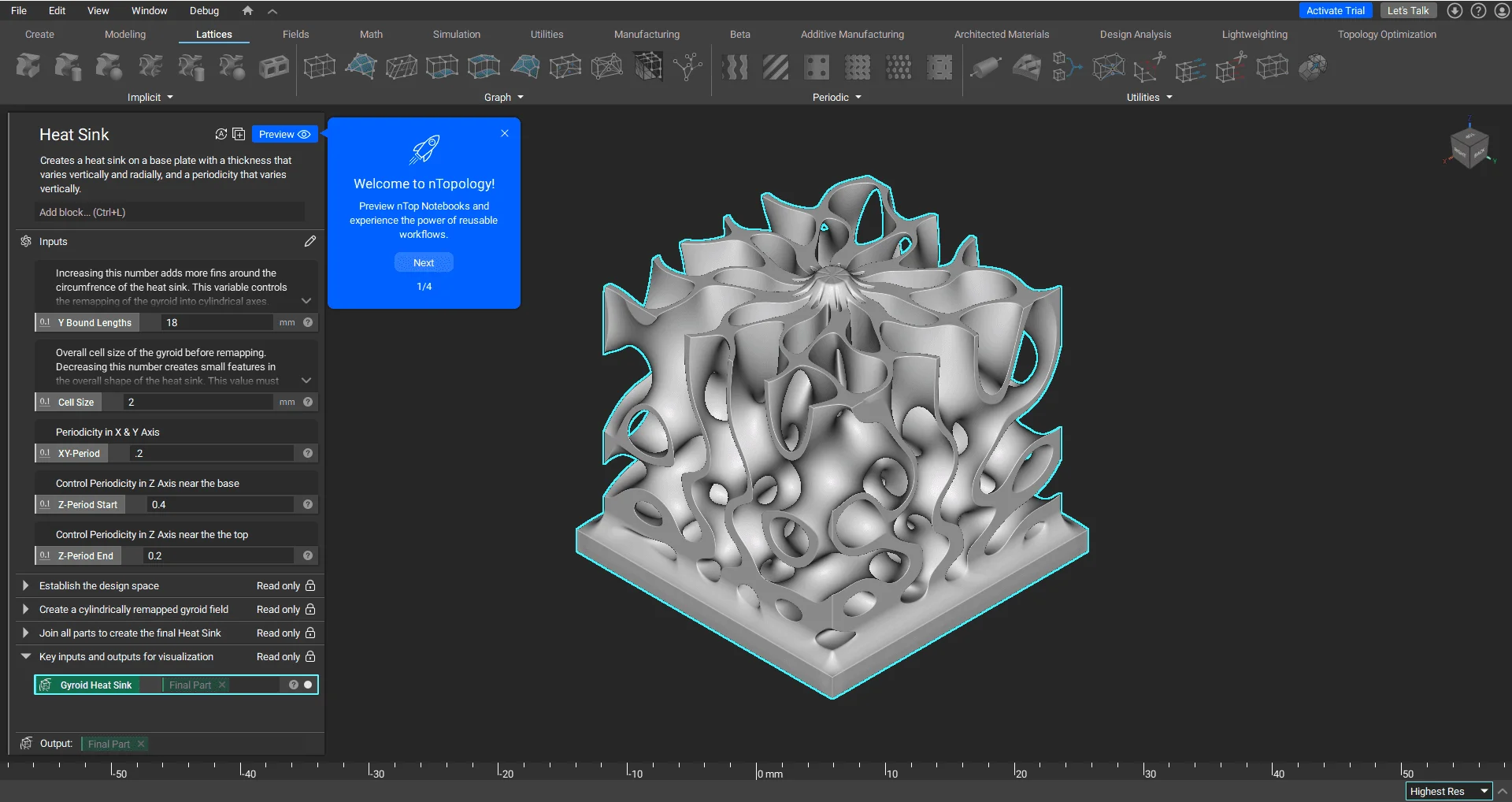Toggle the Preview eye button
This screenshot has height=802, width=1512.
[x=284, y=134]
